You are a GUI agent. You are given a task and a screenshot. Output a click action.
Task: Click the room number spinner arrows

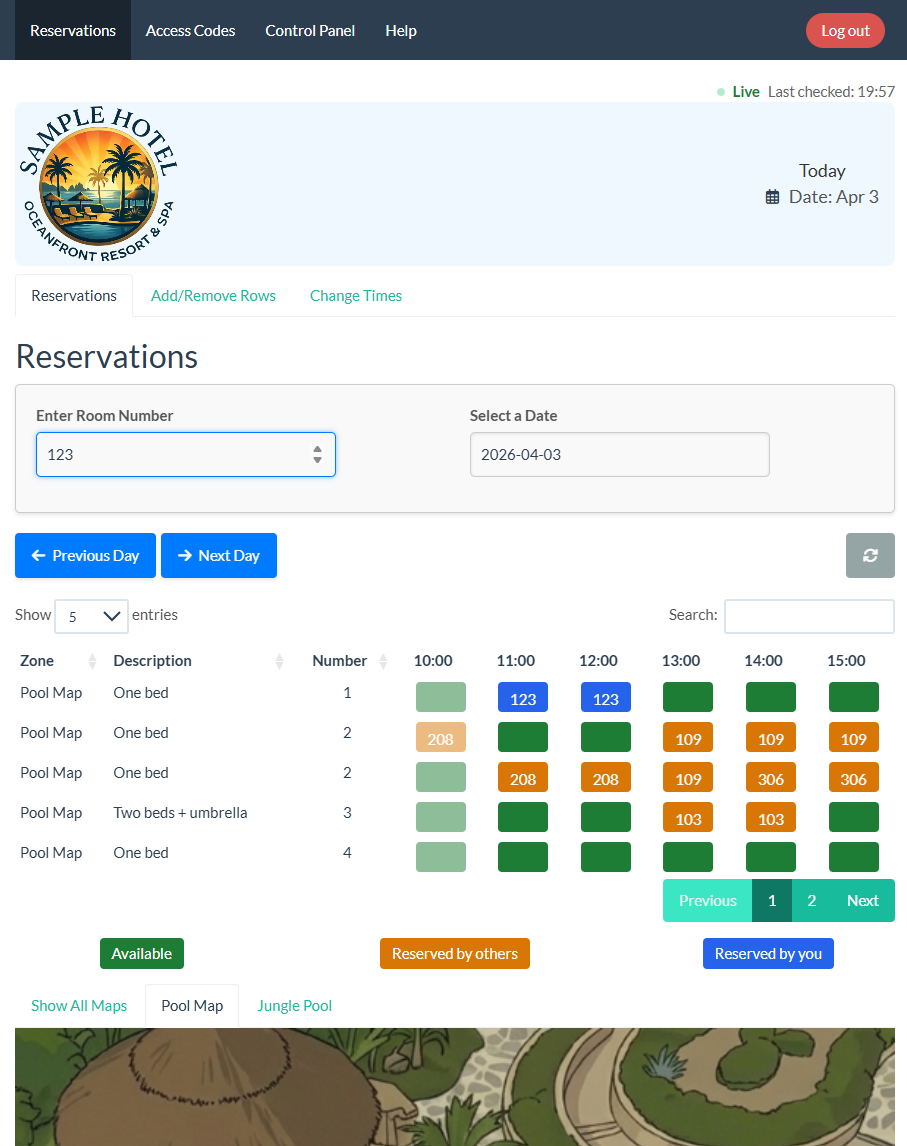point(317,454)
